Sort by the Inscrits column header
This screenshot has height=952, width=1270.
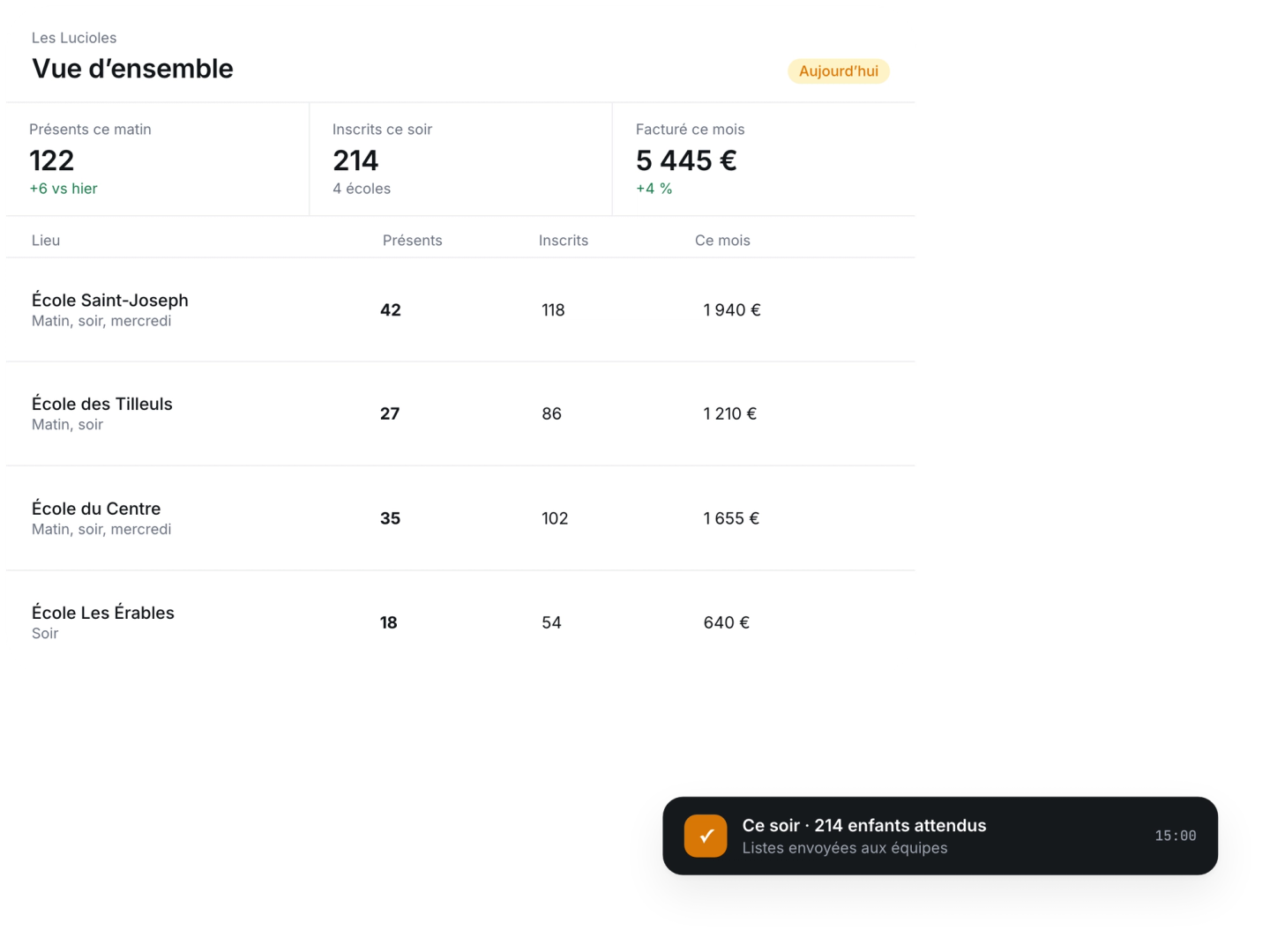[x=564, y=241]
